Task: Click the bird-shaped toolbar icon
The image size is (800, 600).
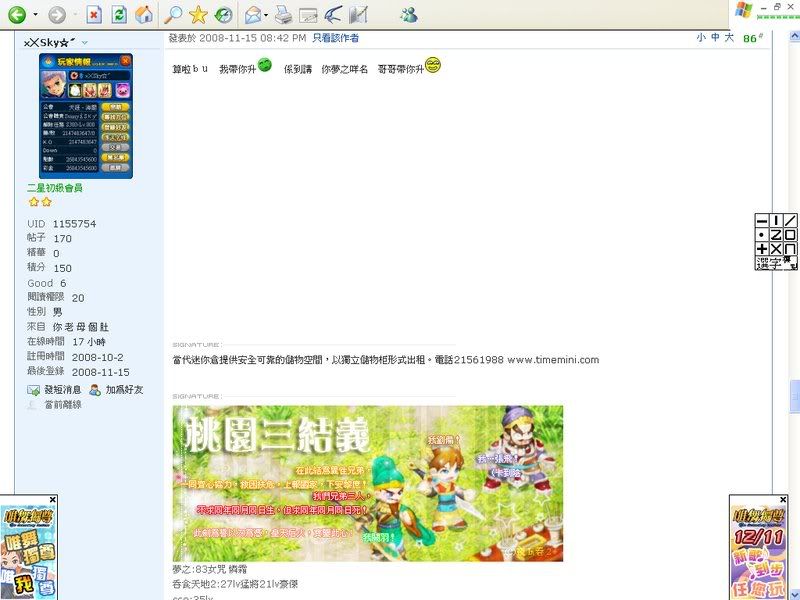Action: (x=333, y=15)
